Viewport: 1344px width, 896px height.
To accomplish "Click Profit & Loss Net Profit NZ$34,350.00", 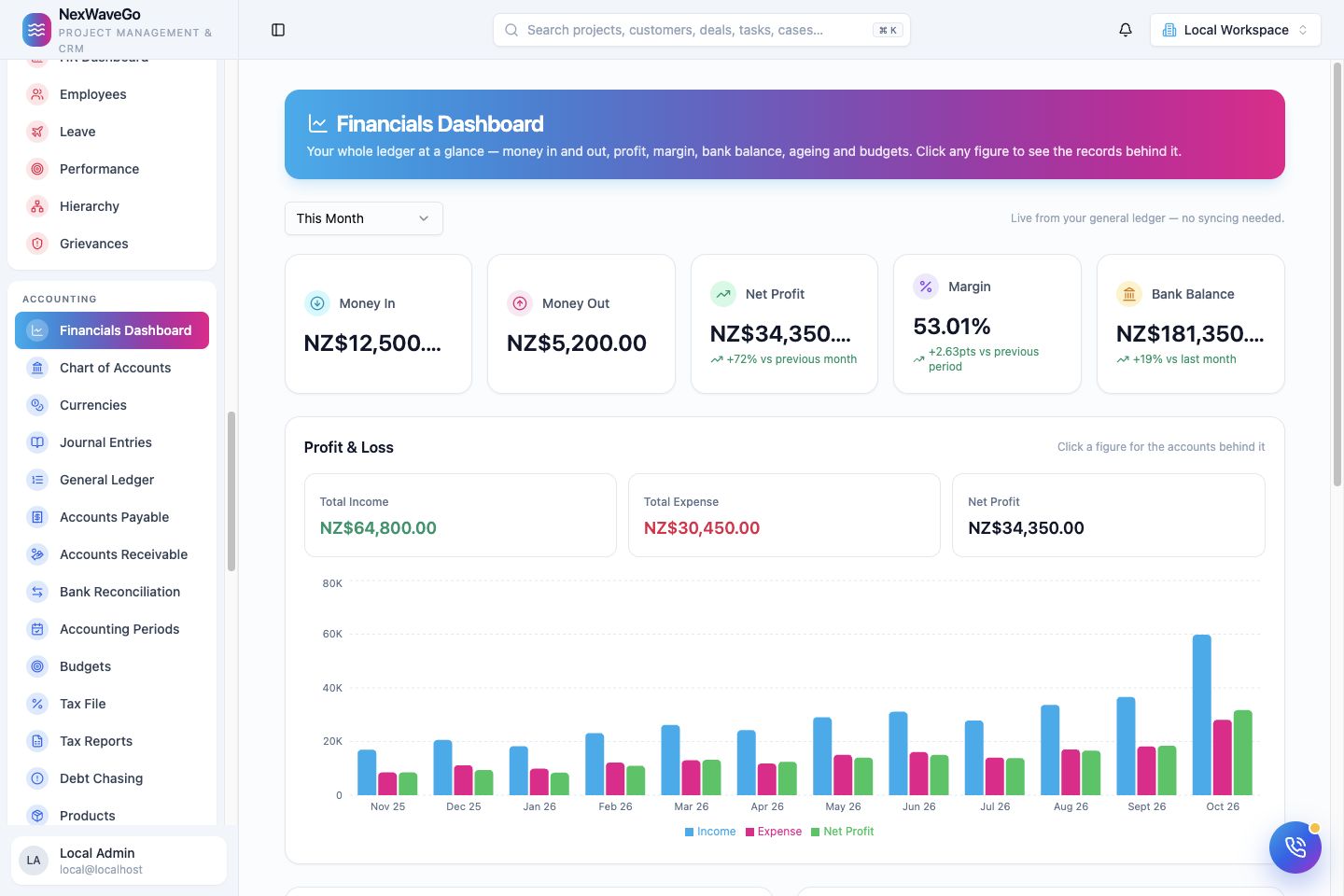I will (1026, 528).
